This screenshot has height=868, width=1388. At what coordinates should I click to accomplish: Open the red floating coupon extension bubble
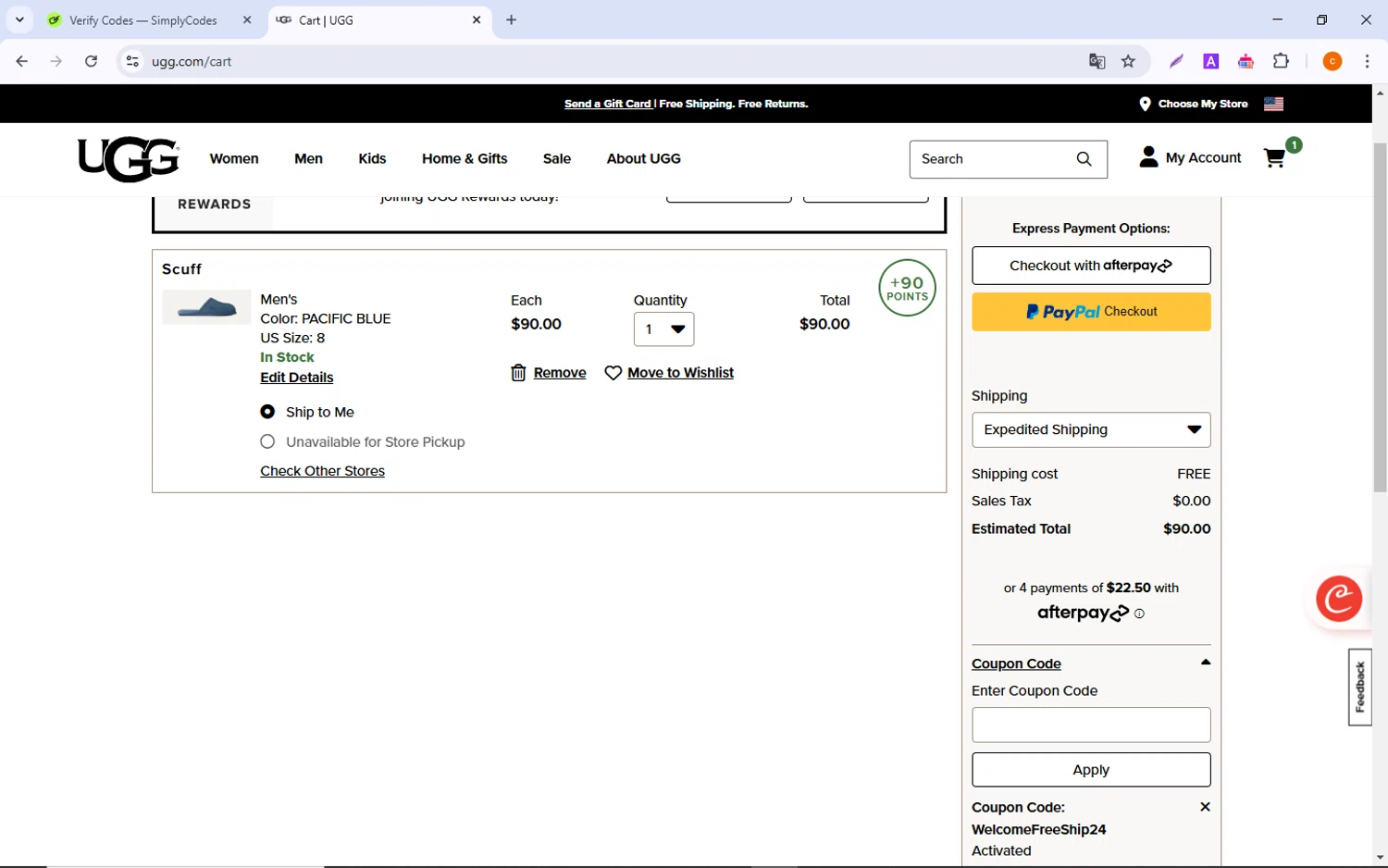(1339, 599)
